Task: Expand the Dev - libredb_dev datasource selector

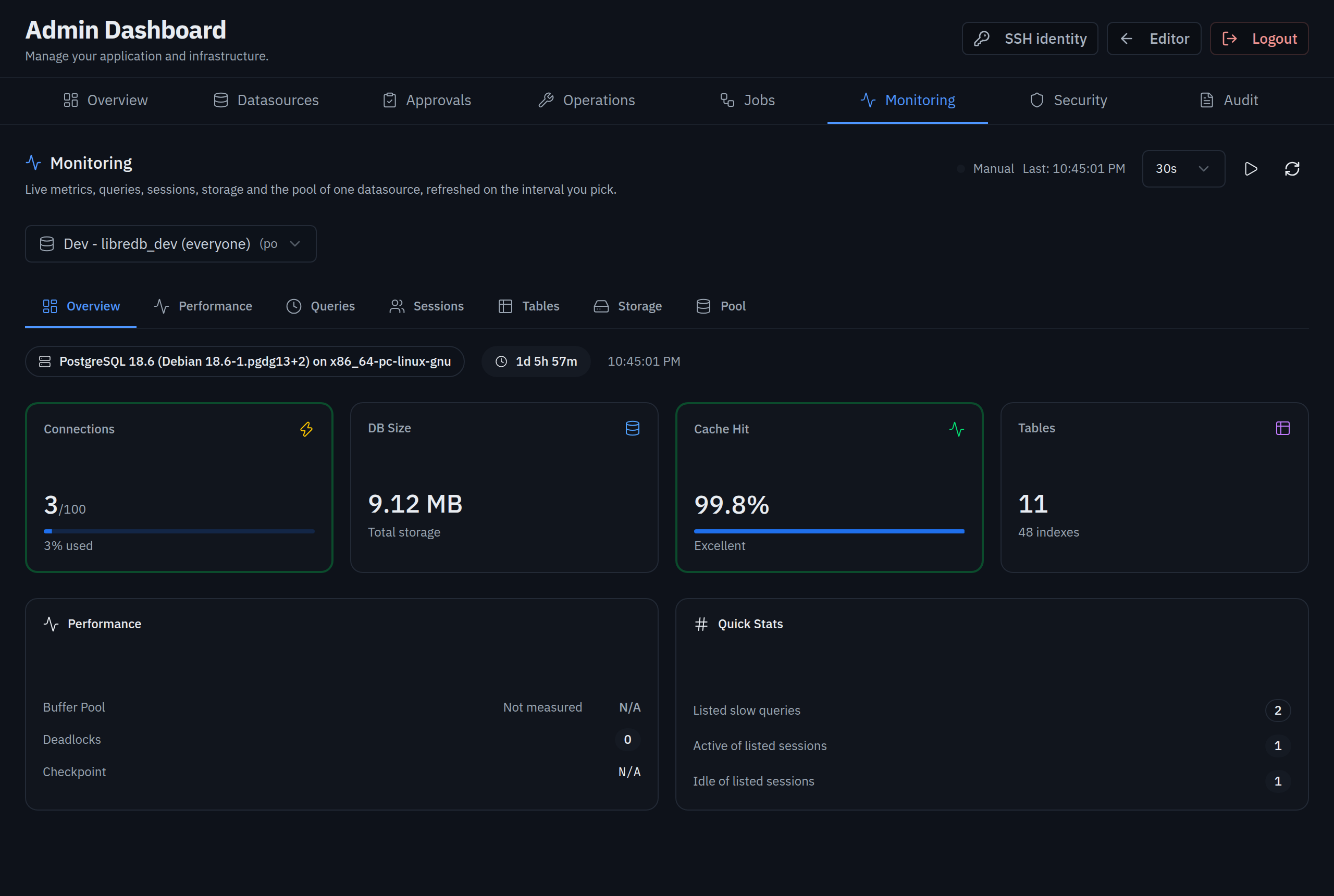Action: coord(170,244)
